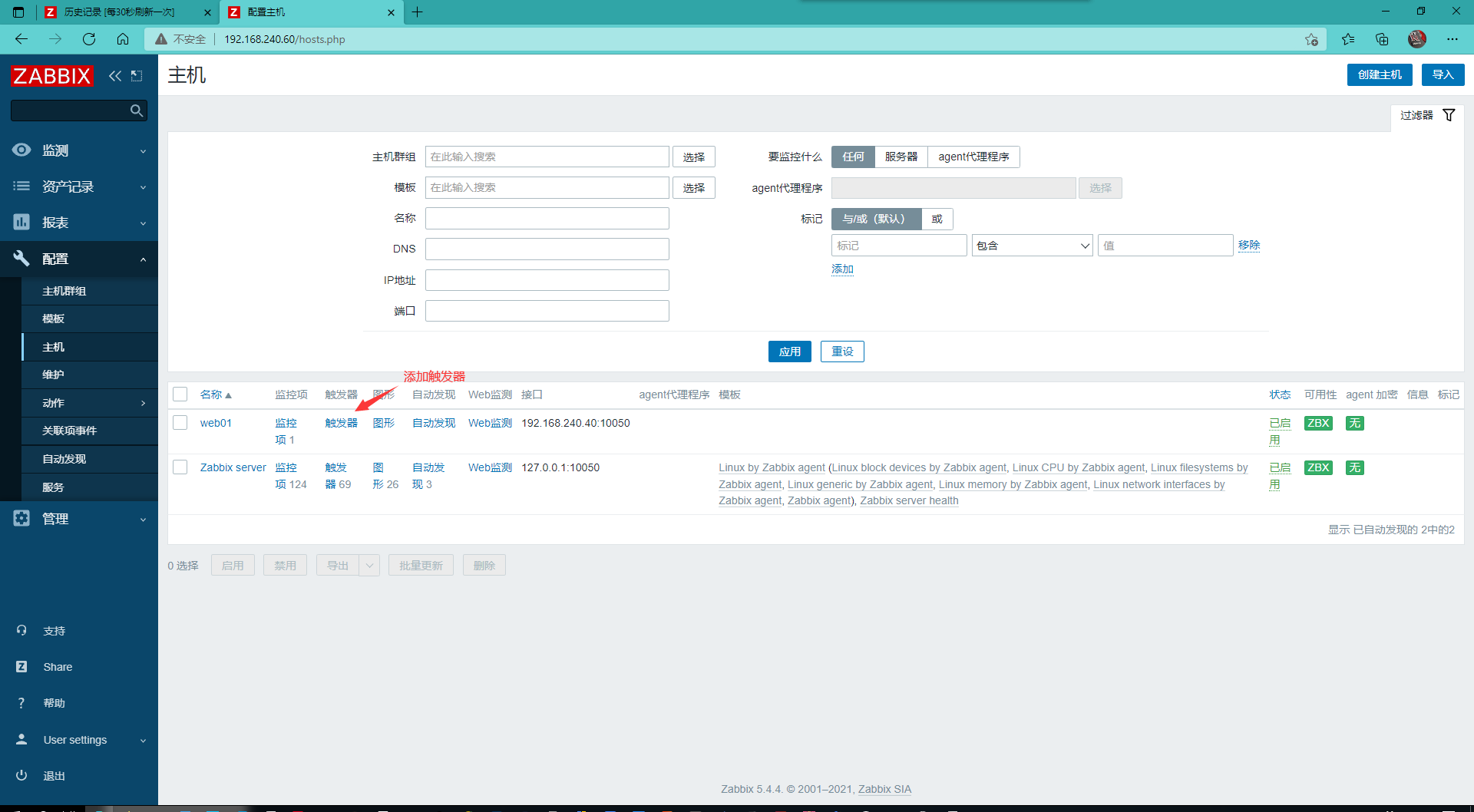The image size is (1474, 812).
Task: Tick the web01 row checkbox
Action: (180, 423)
